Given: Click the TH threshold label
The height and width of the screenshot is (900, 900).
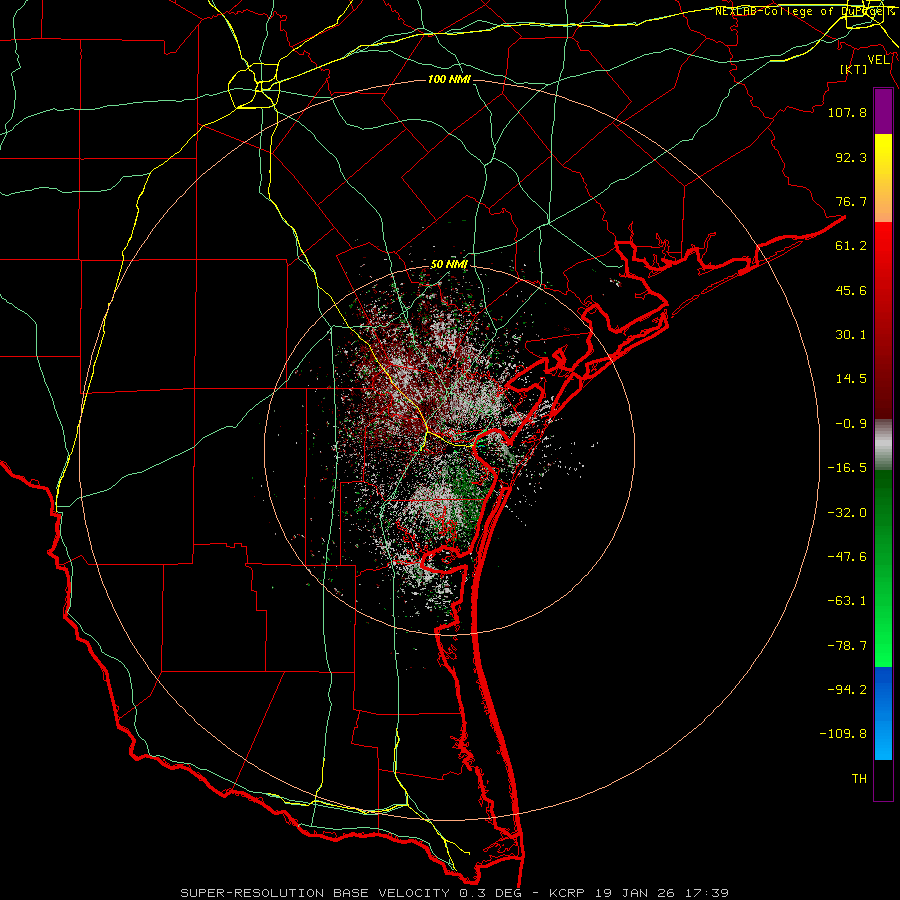Looking at the screenshot, I should tap(859, 779).
